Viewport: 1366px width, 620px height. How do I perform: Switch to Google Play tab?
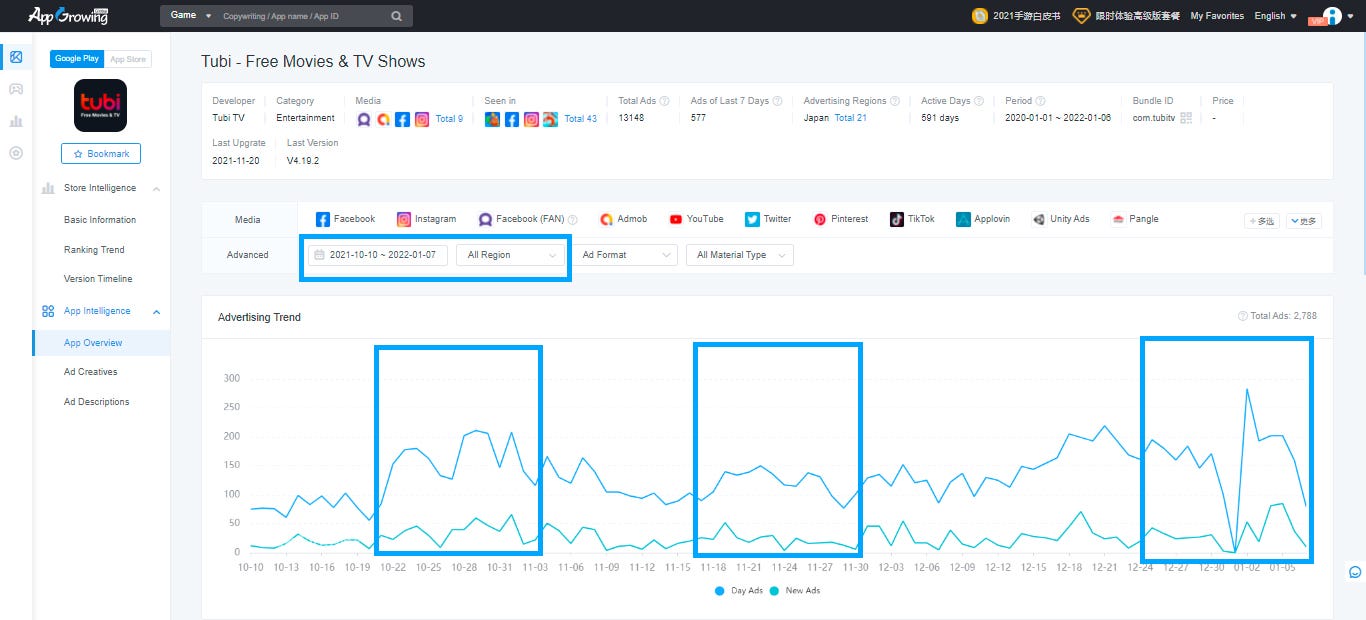pos(77,59)
